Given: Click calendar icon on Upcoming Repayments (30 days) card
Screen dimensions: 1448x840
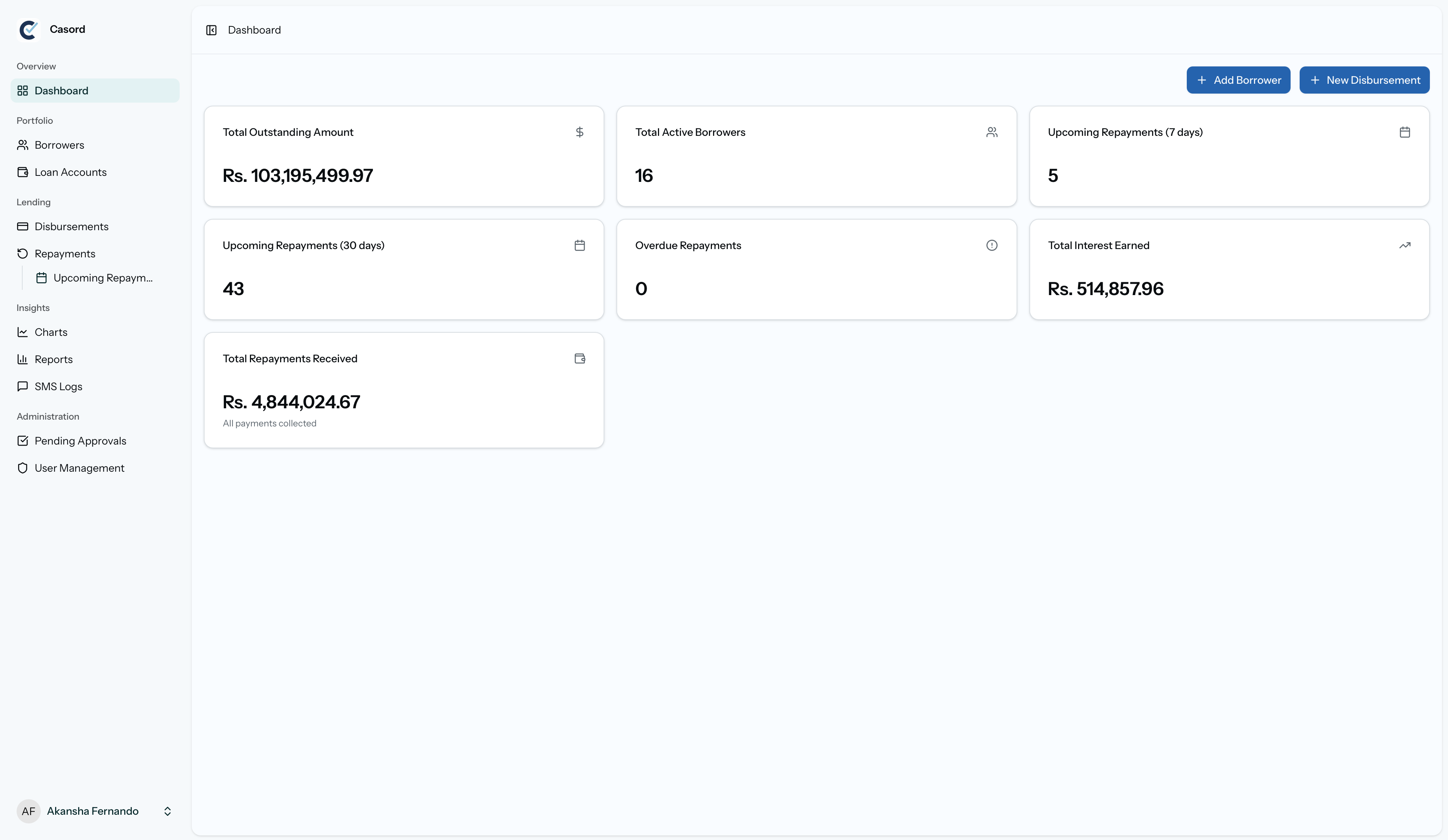Looking at the screenshot, I should [579, 245].
